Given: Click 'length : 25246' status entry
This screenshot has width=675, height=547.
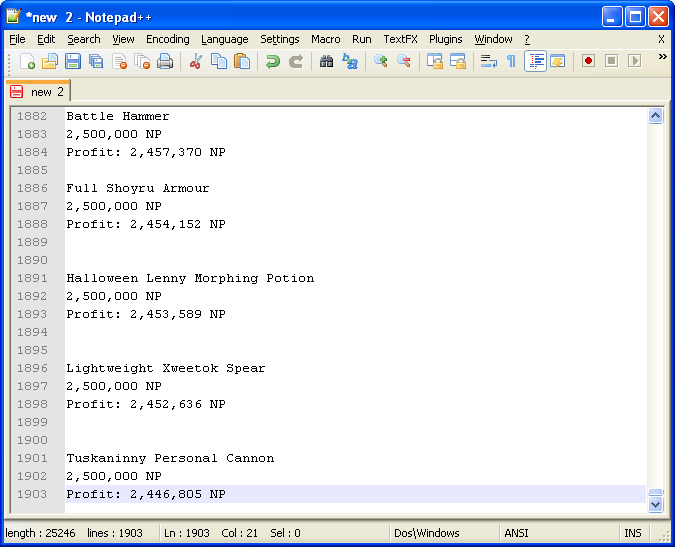Looking at the screenshot, I should click(x=40, y=533).
